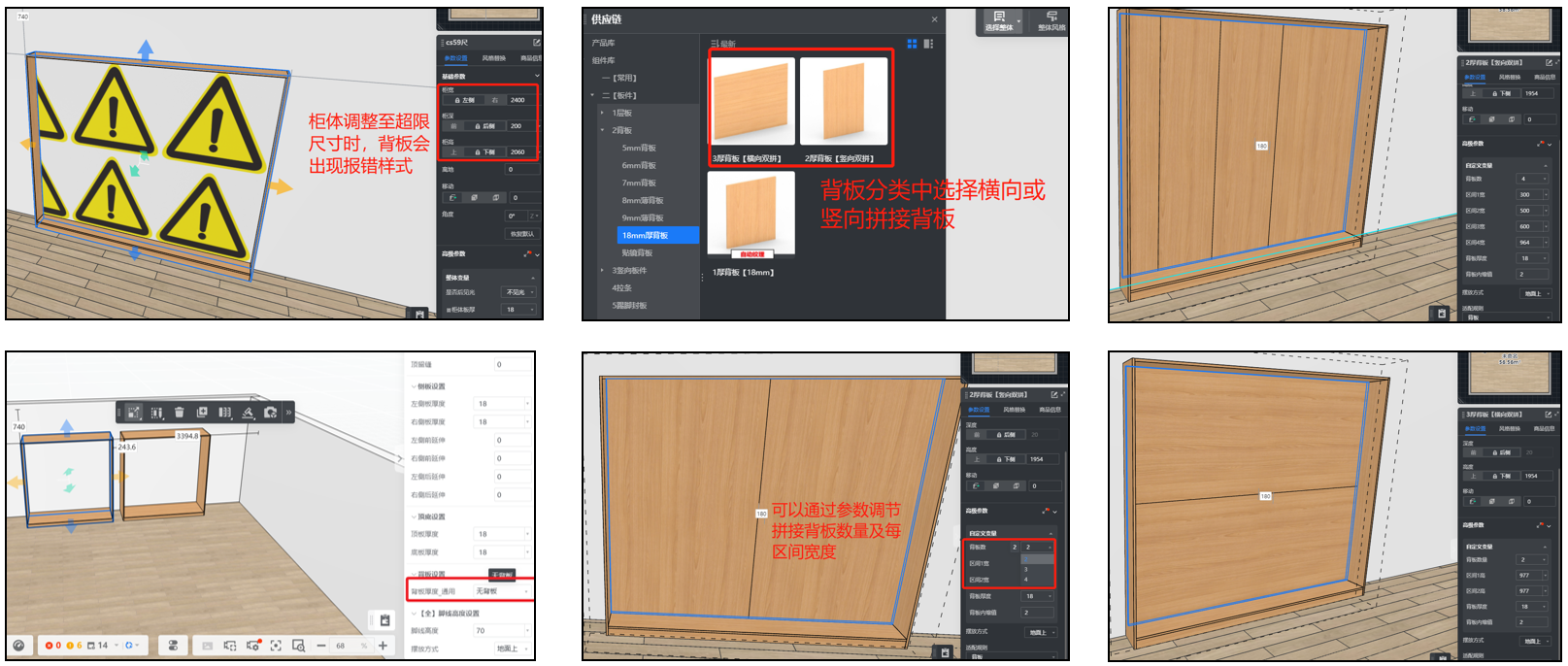This screenshot has width=1568, height=666.
Task: Select option 3 in 背板数 dropdown list
Action: 1037,569
